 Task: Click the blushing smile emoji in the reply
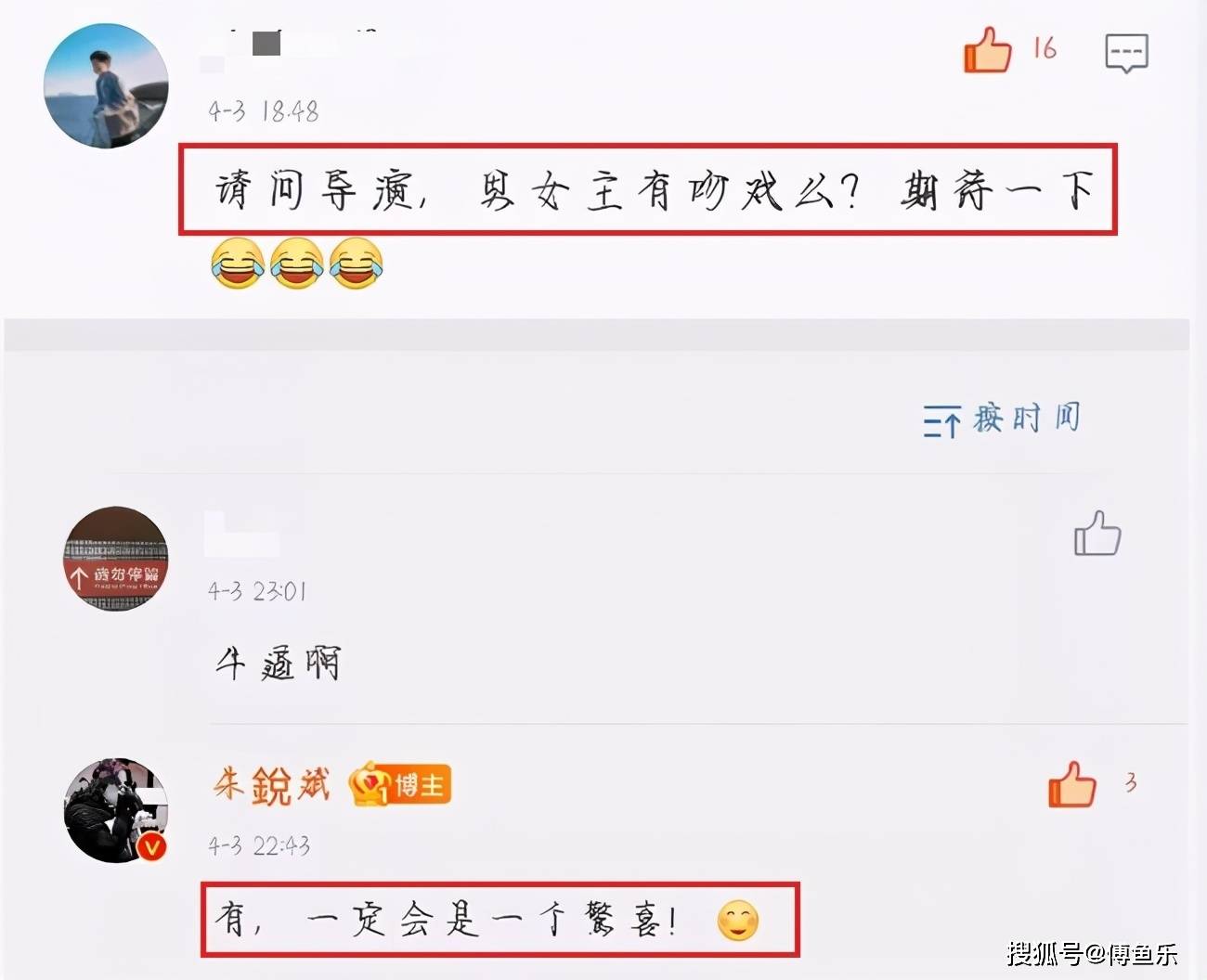pyautogui.click(x=738, y=921)
